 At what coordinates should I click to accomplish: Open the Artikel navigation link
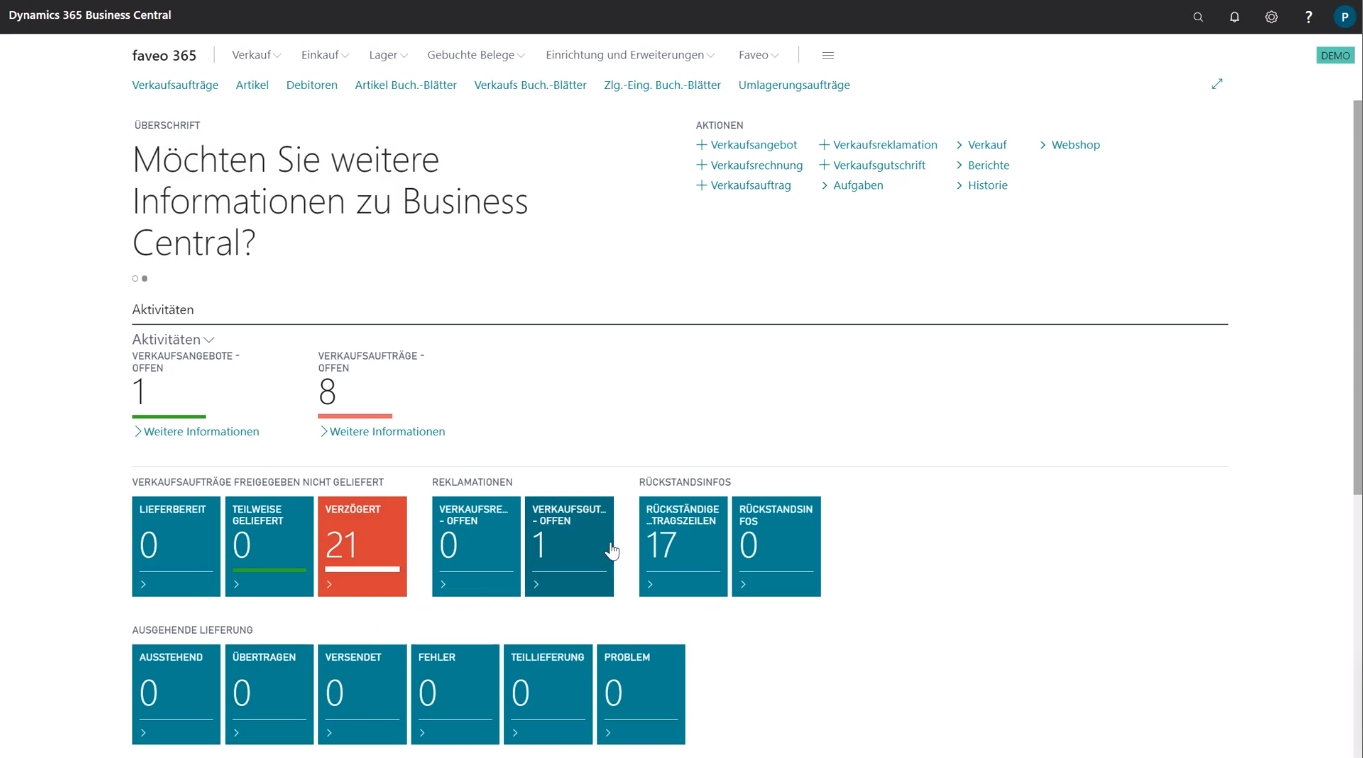tap(252, 85)
